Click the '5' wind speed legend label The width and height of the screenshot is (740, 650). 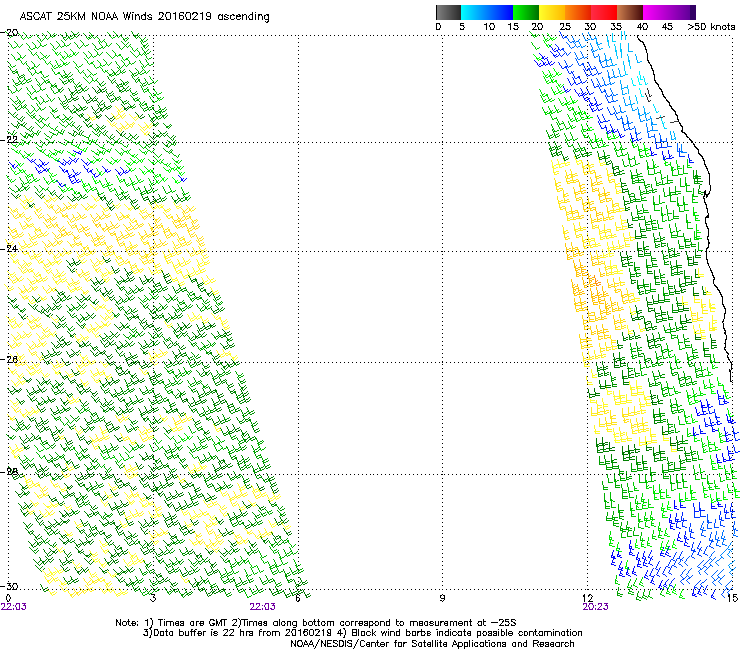click(x=462, y=27)
